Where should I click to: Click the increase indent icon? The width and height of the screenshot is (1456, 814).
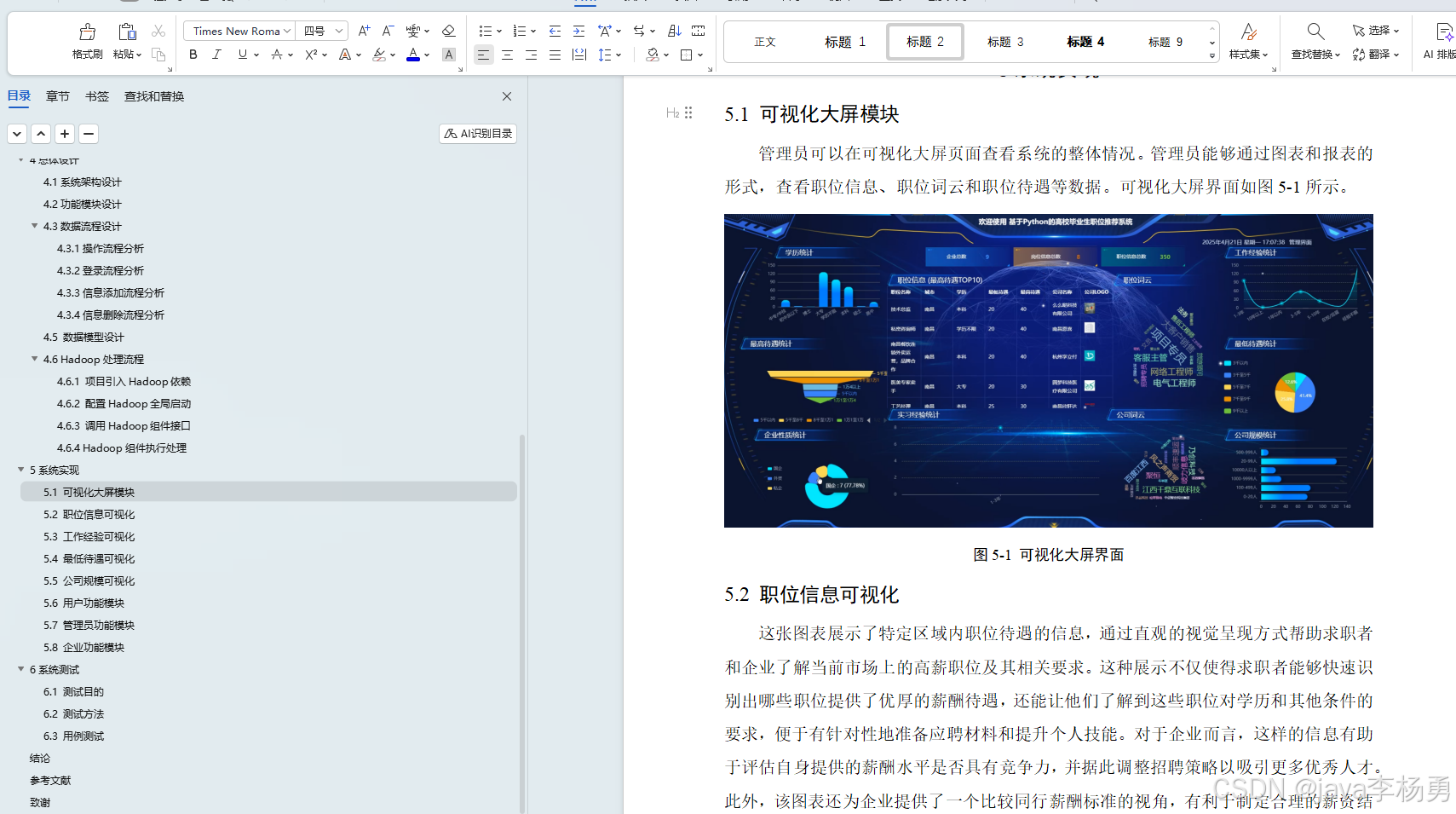[578, 31]
